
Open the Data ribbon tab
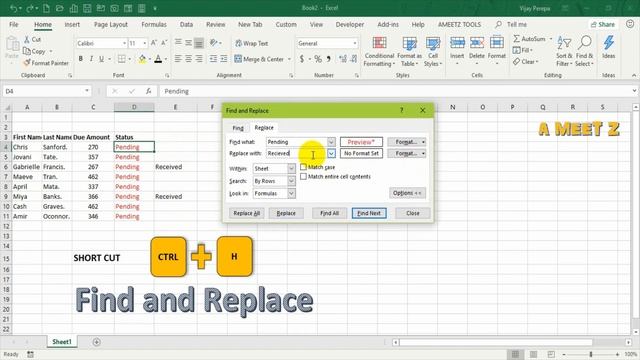point(186,24)
